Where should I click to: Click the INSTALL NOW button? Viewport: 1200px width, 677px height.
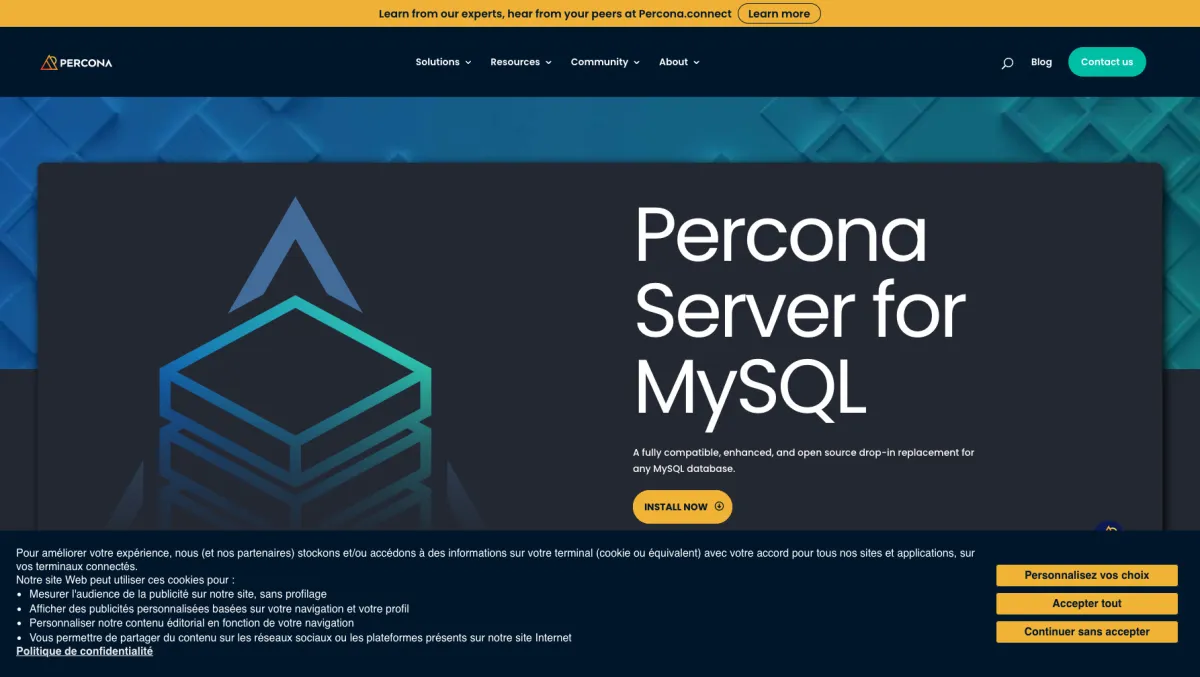[x=682, y=506]
